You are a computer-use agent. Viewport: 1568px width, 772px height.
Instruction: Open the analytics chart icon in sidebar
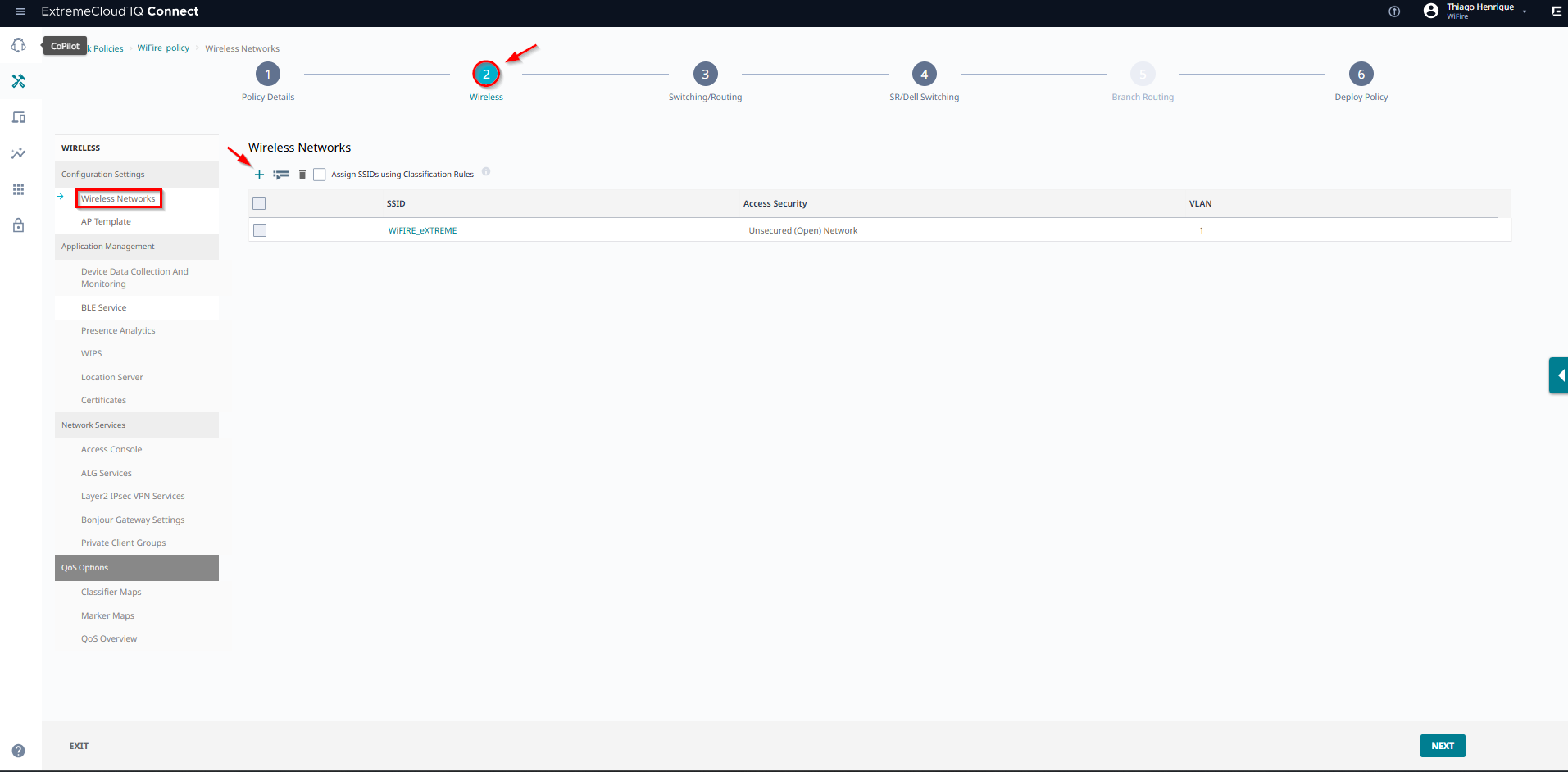(x=18, y=153)
